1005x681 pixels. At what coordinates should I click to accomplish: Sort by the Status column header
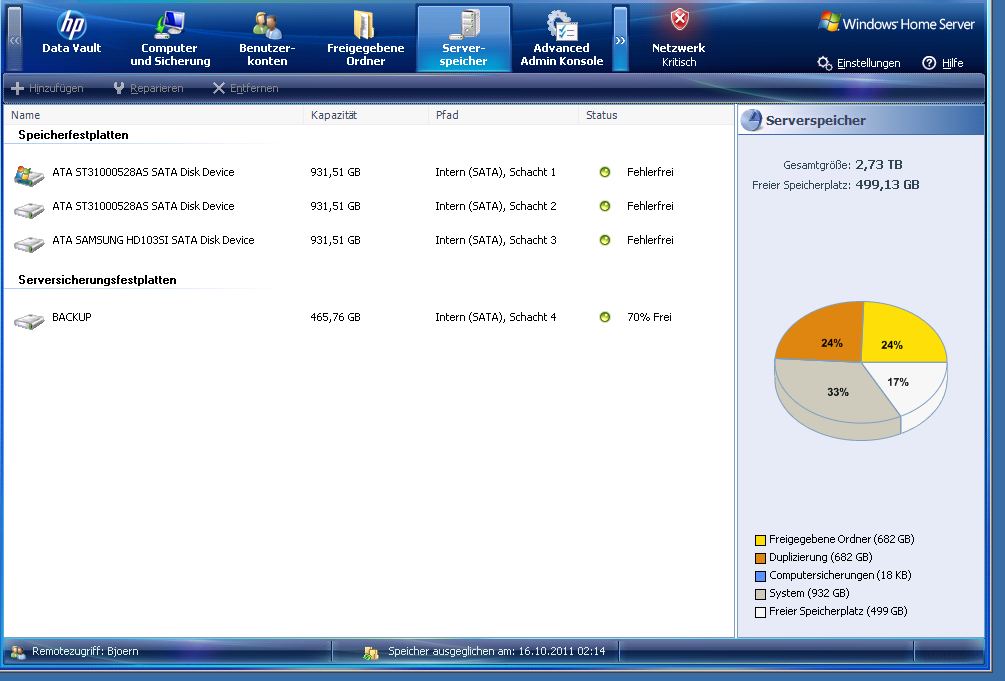click(656, 115)
